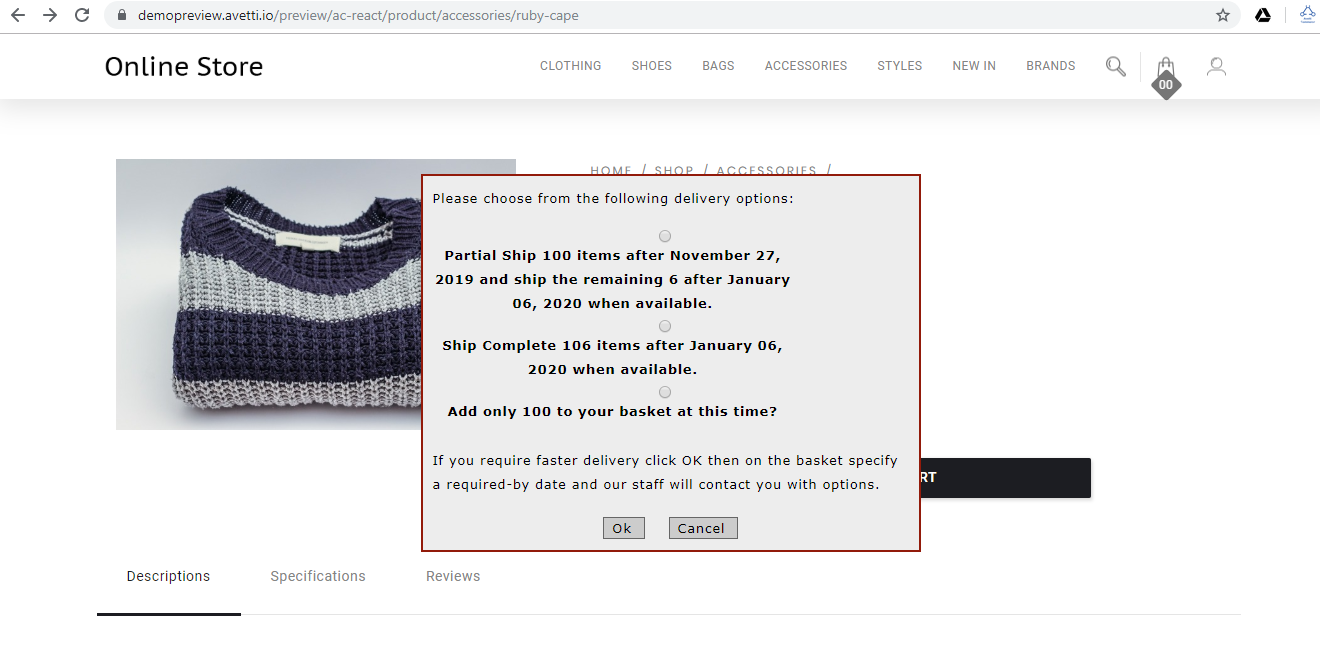Open the ACCESSORIES menu

coord(806,66)
